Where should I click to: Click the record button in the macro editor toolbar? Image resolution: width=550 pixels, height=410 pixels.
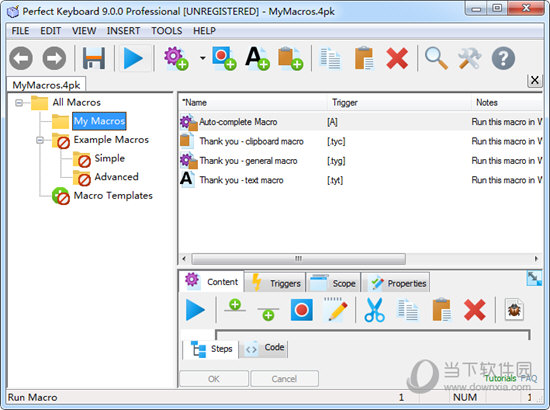tap(302, 310)
